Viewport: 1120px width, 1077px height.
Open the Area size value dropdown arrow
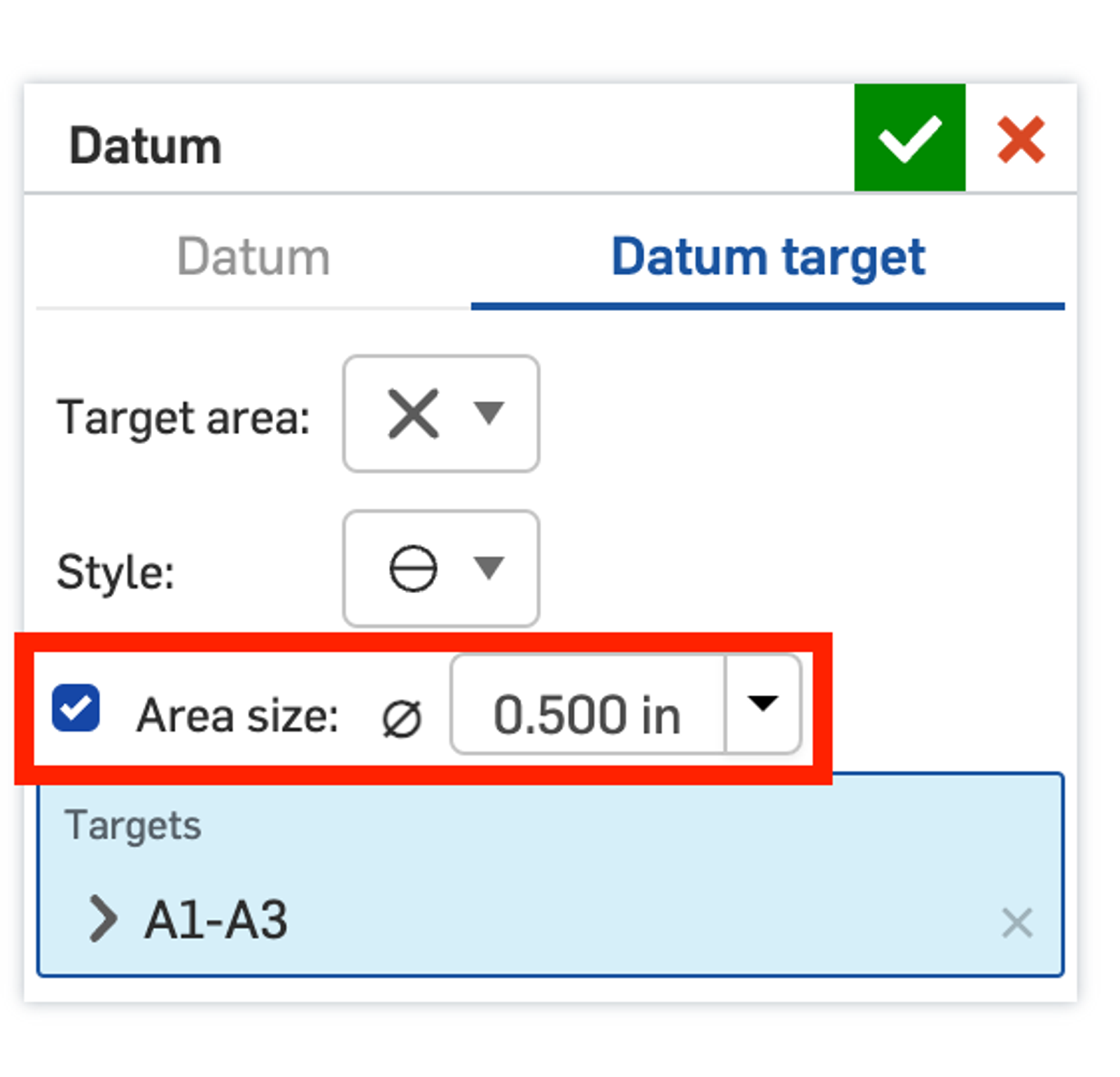(762, 704)
